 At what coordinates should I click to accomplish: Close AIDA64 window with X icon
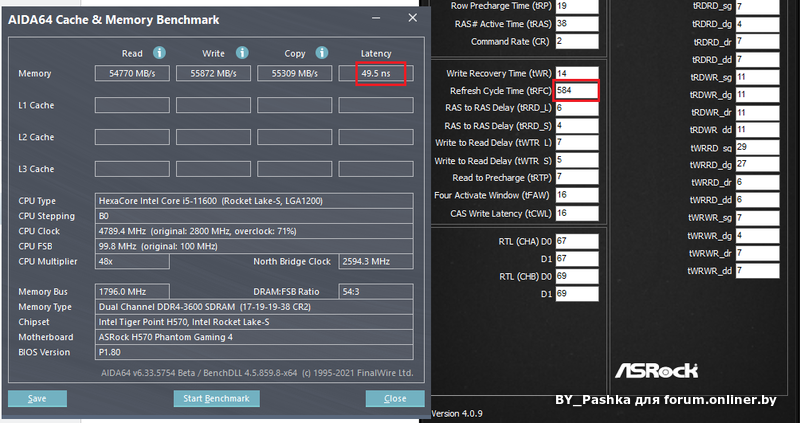pyautogui.click(x=412, y=18)
